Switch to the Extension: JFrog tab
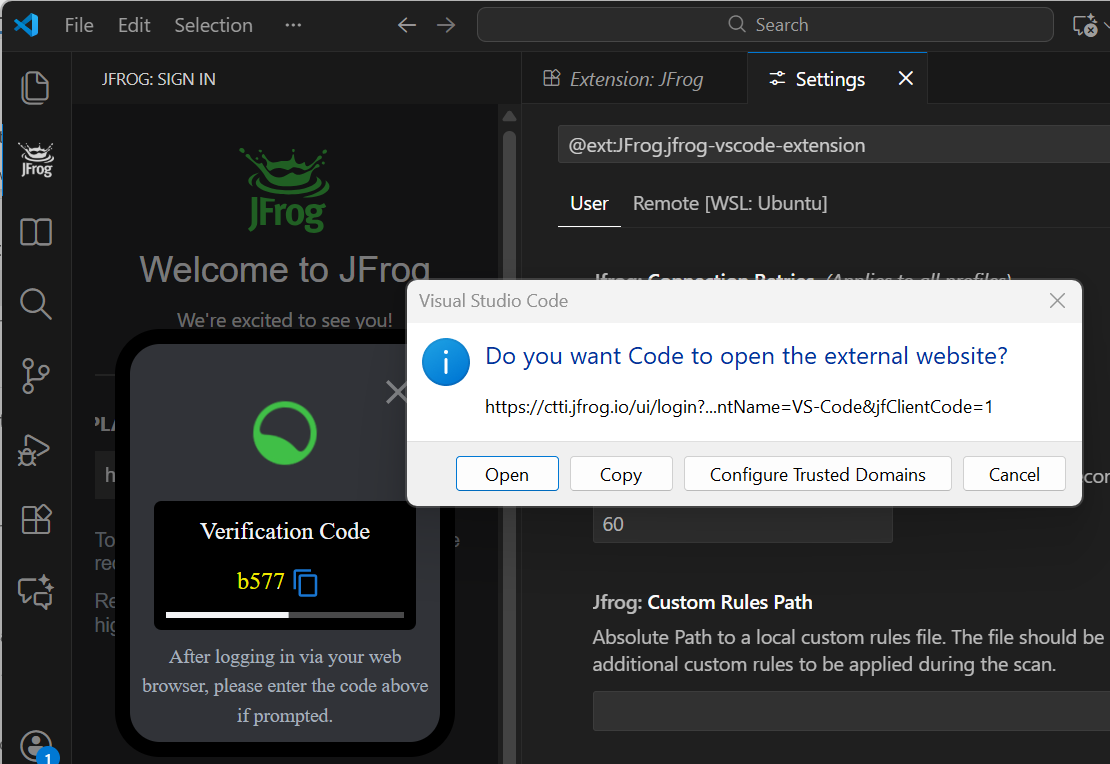 coord(634,78)
